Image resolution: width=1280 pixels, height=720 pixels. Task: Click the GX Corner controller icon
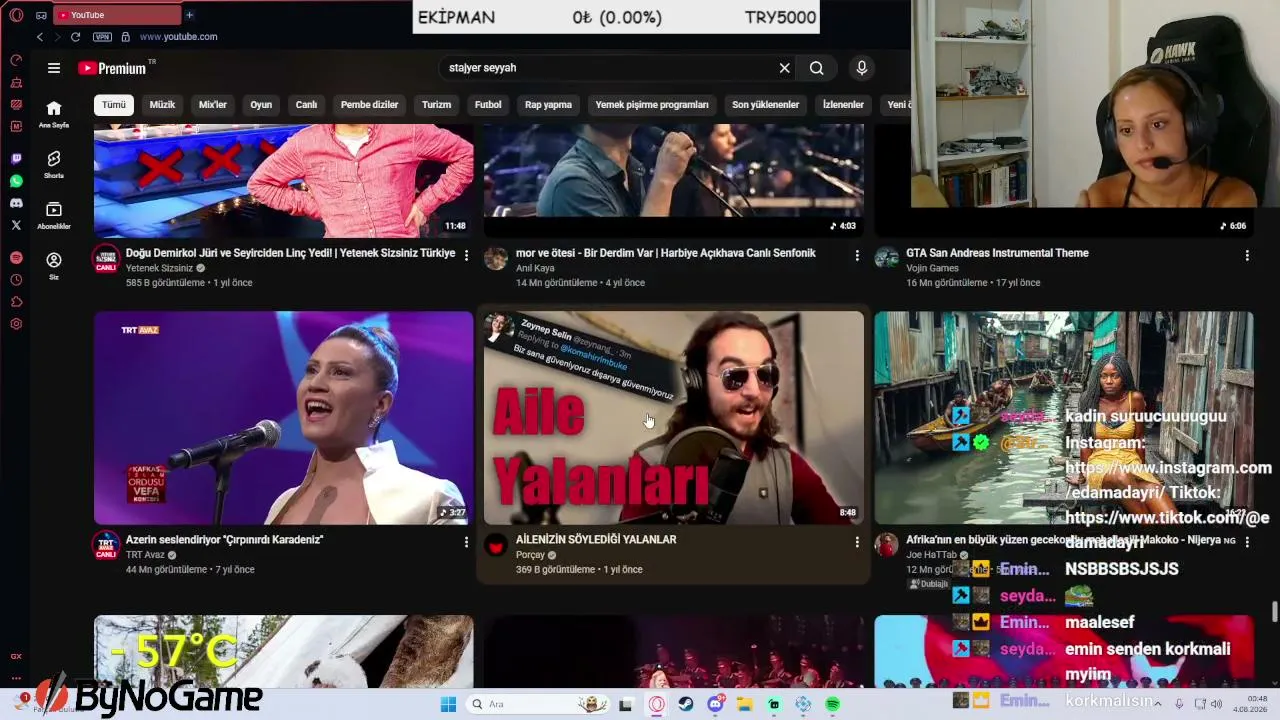point(41,15)
